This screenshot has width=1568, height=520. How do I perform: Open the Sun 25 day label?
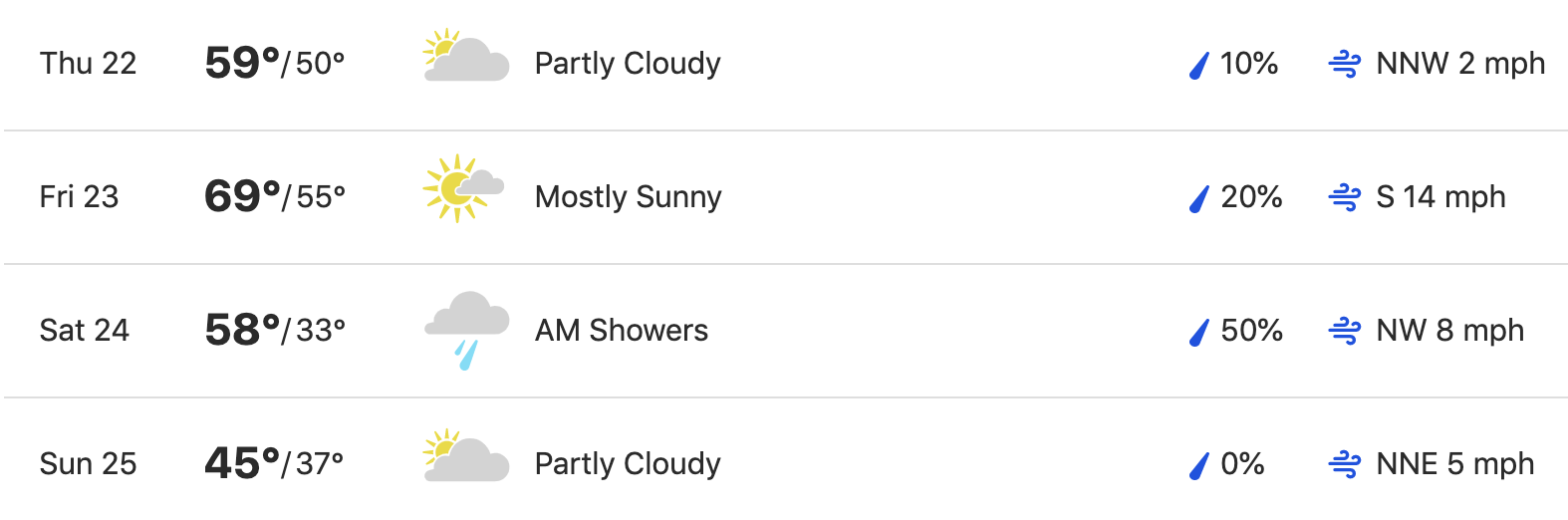pyautogui.click(x=88, y=463)
